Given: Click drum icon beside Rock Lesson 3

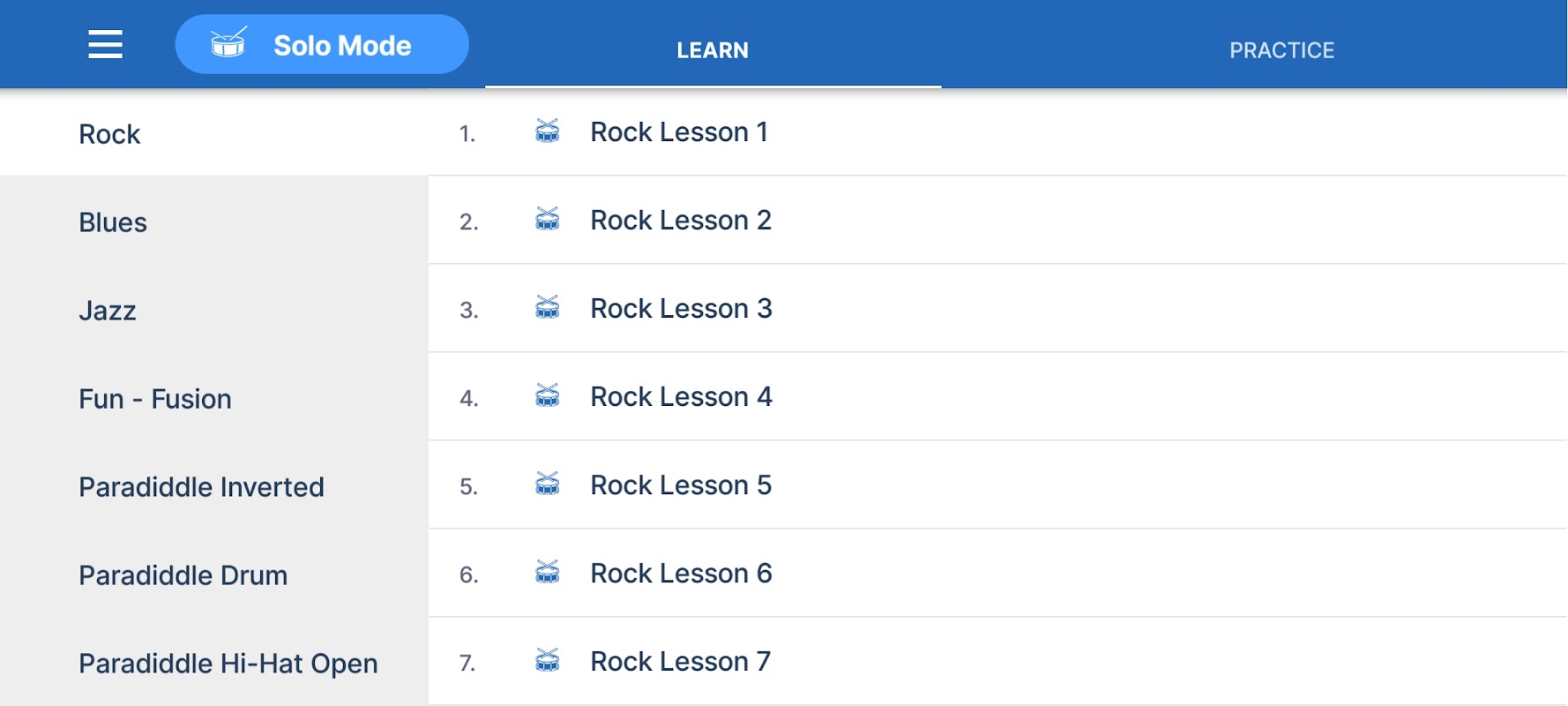Looking at the screenshot, I should (x=548, y=308).
